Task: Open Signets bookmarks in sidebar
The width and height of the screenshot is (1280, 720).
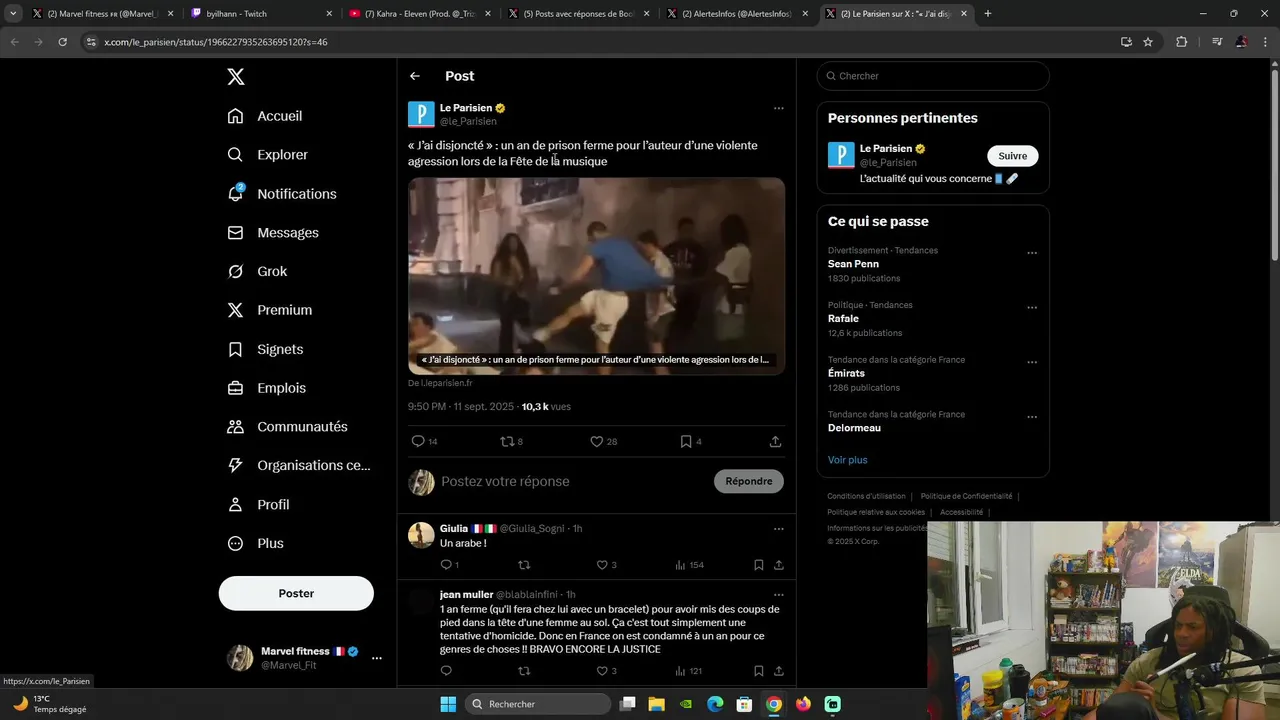Action: (x=265, y=349)
